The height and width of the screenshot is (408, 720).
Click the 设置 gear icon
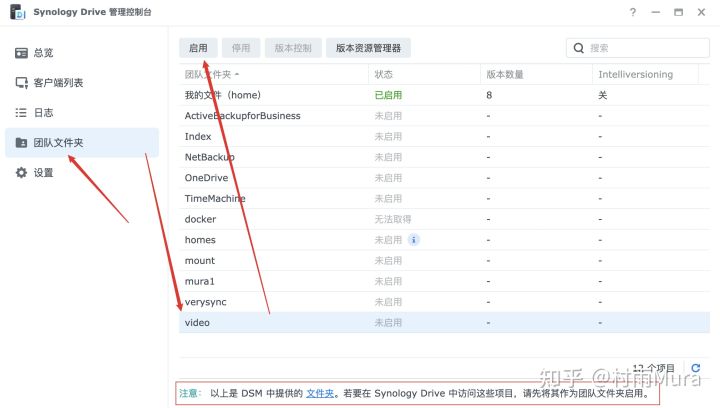point(21,173)
